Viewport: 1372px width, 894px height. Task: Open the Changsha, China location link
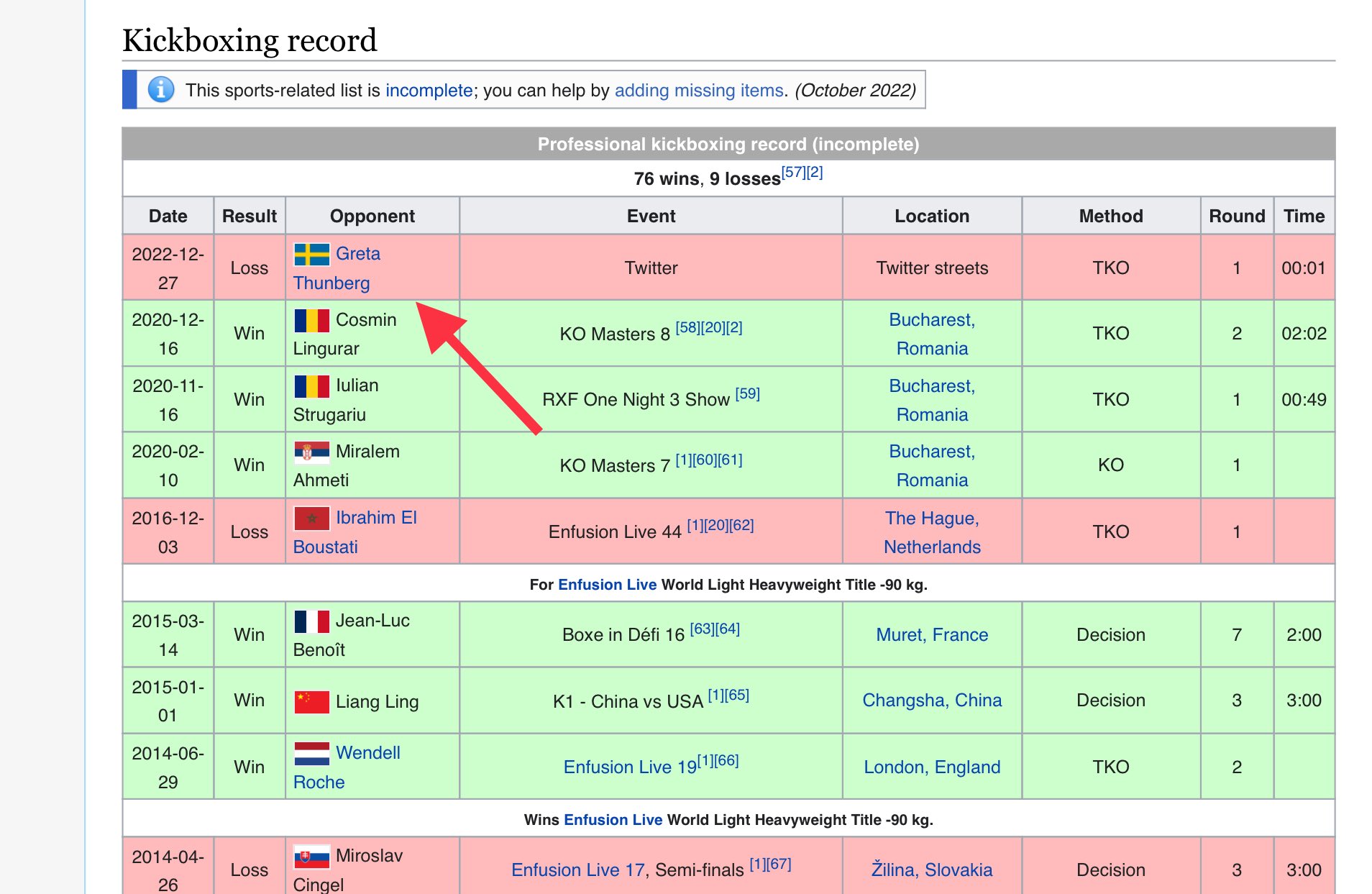coord(932,701)
